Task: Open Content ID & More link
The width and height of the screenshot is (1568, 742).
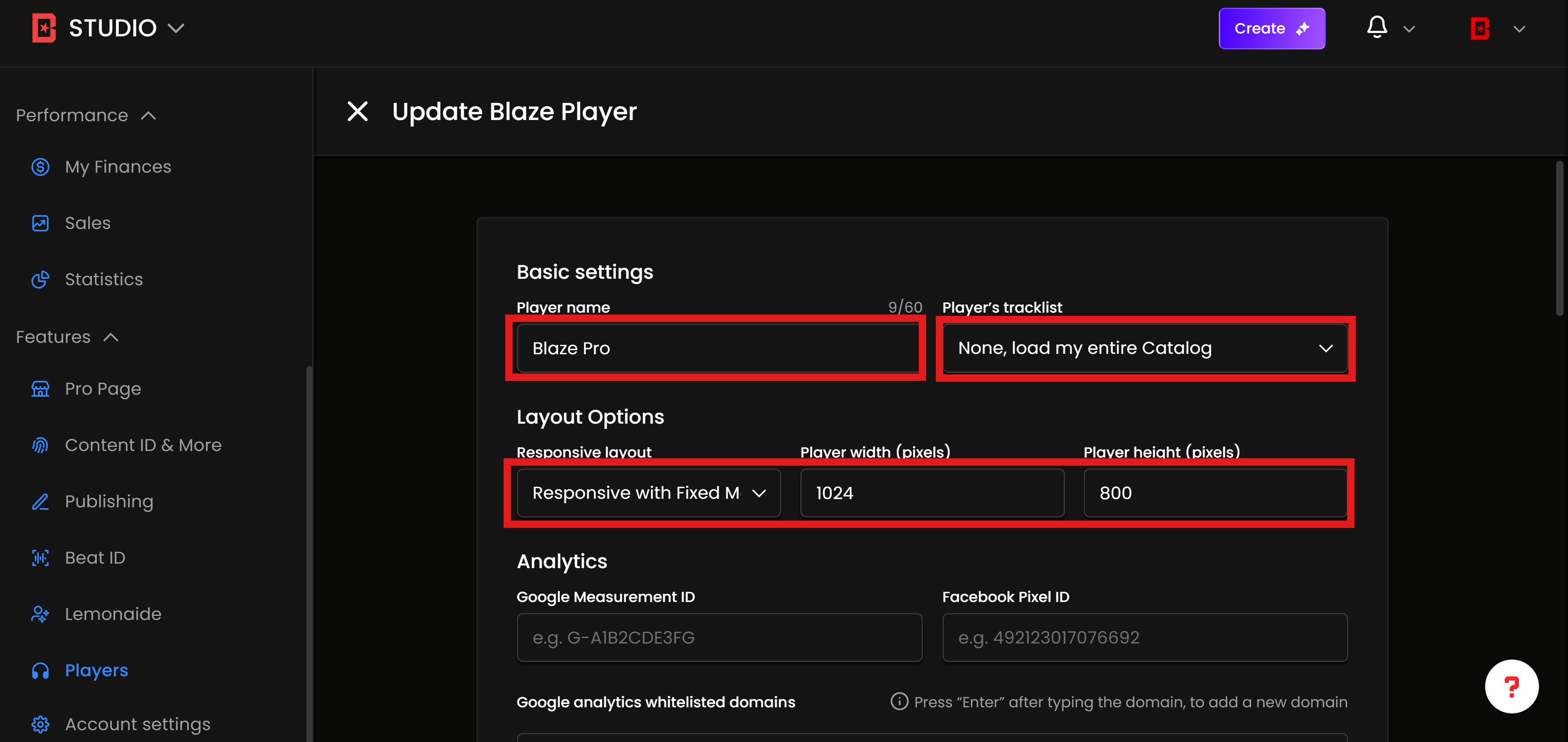Action: coord(143,445)
